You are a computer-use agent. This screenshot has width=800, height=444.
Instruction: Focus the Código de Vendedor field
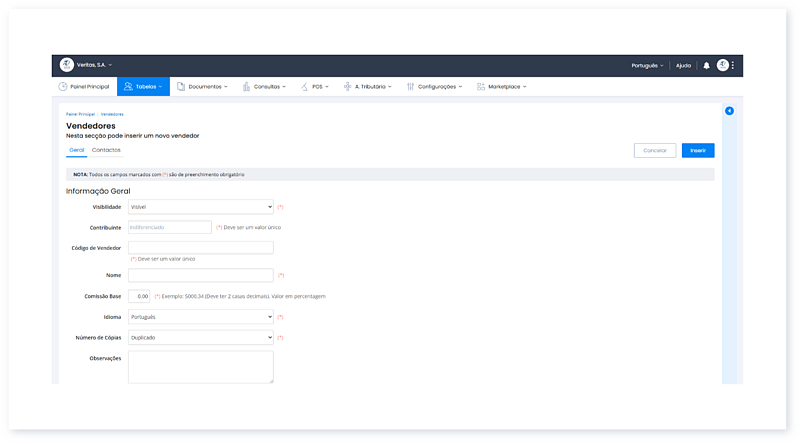(200, 247)
